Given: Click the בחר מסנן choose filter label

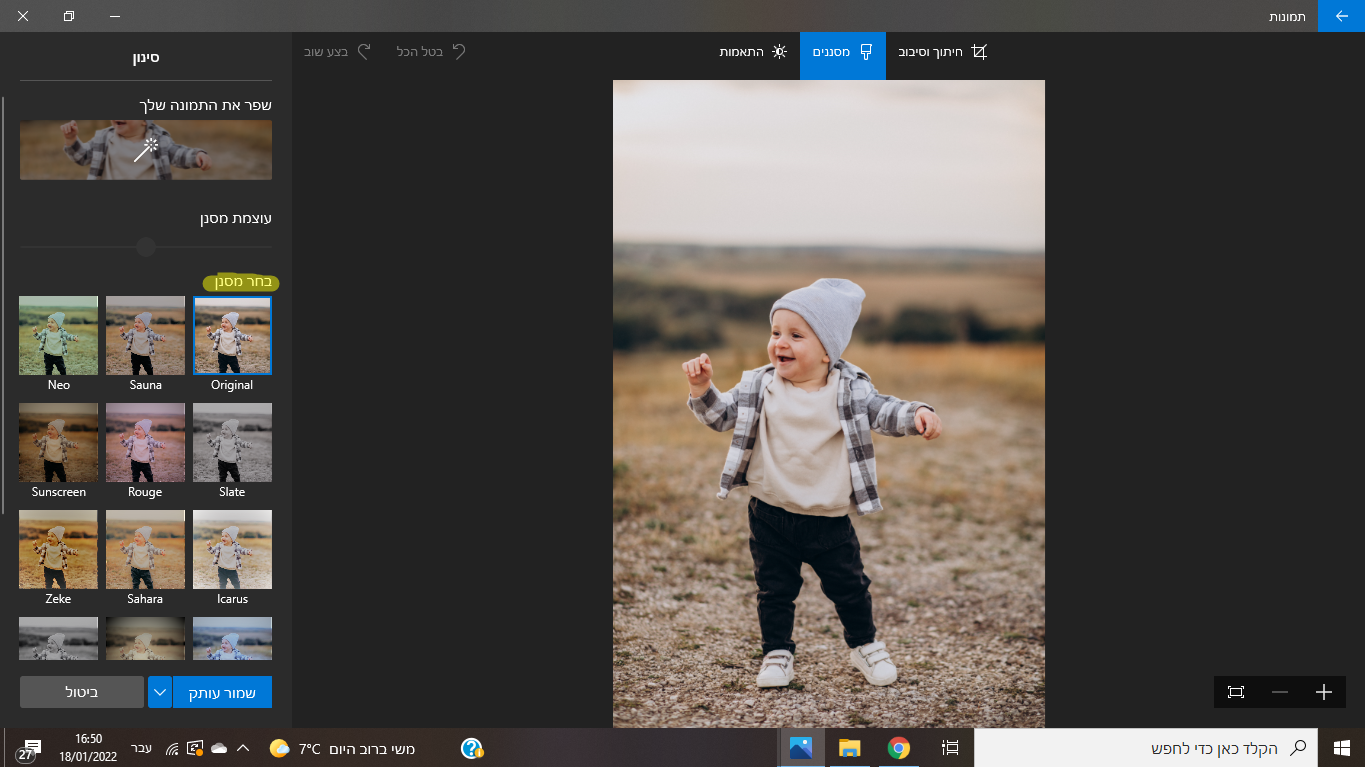Looking at the screenshot, I should tap(241, 282).
